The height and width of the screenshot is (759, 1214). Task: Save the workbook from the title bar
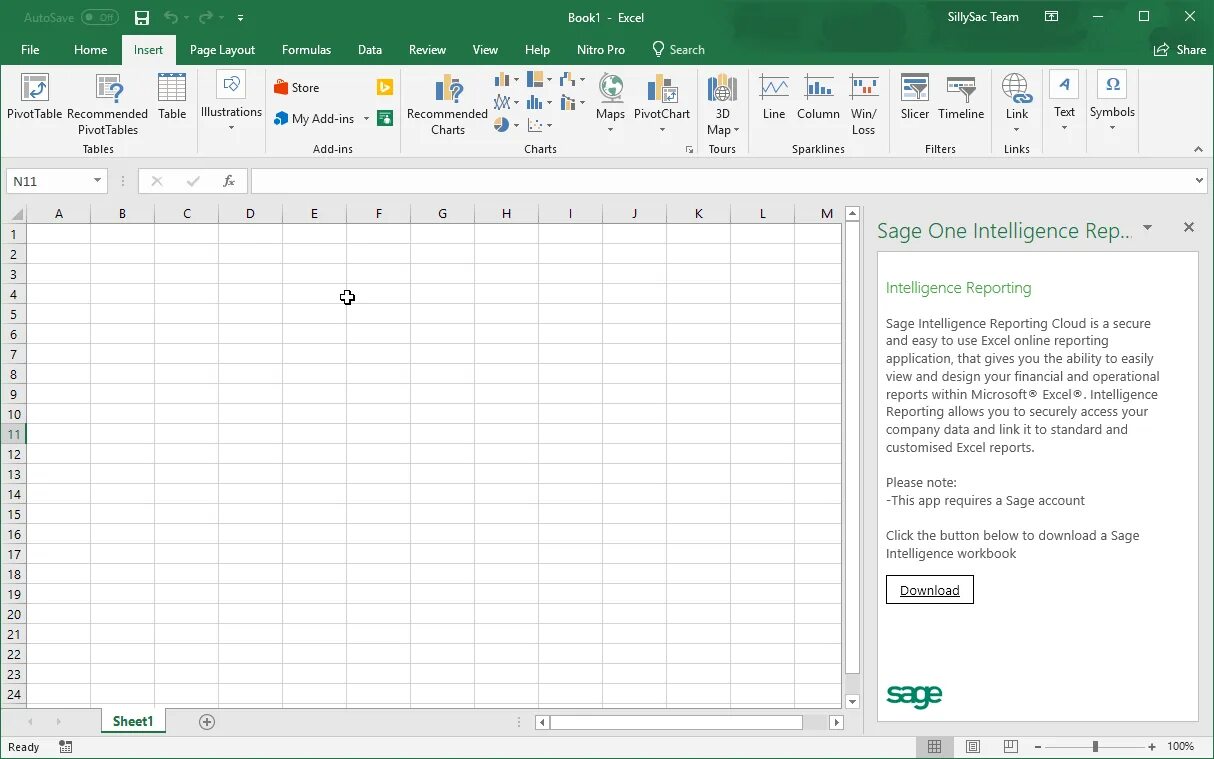tap(142, 18)
